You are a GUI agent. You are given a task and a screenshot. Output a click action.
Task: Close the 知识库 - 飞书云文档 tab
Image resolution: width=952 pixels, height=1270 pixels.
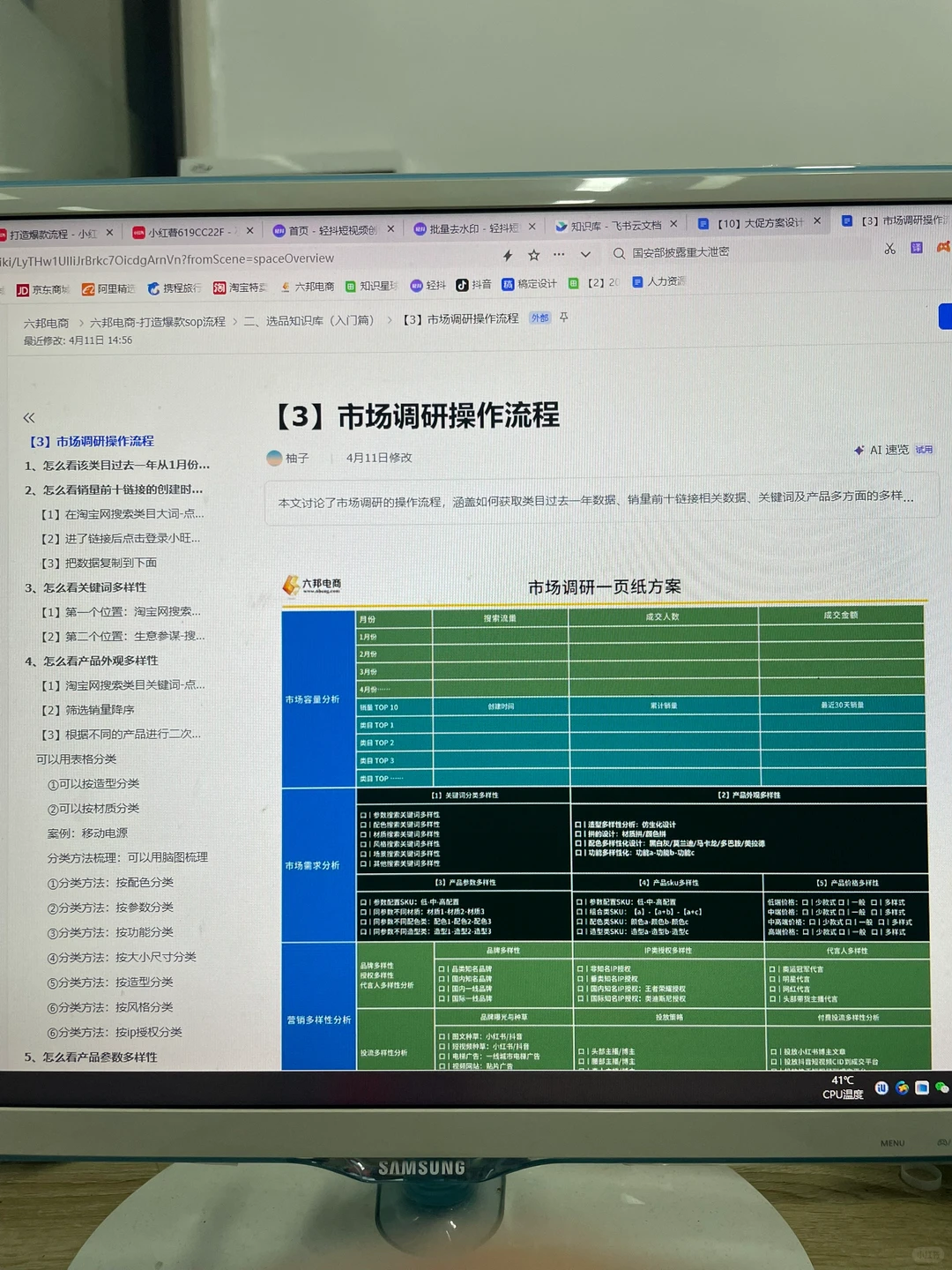pyautogui.click(x=673, y=224)
